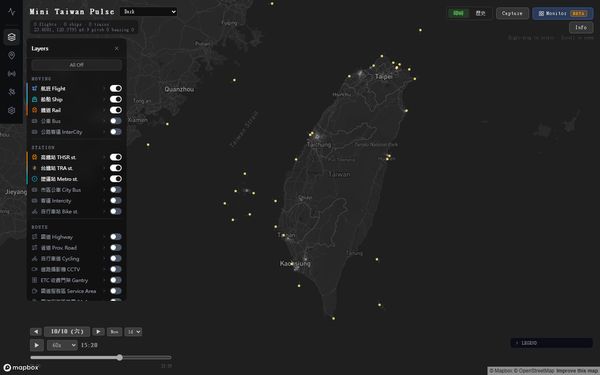Viewport: 600px width, 375px height.
Task: Click the Ship layer icon
Action: pos(34,99)
